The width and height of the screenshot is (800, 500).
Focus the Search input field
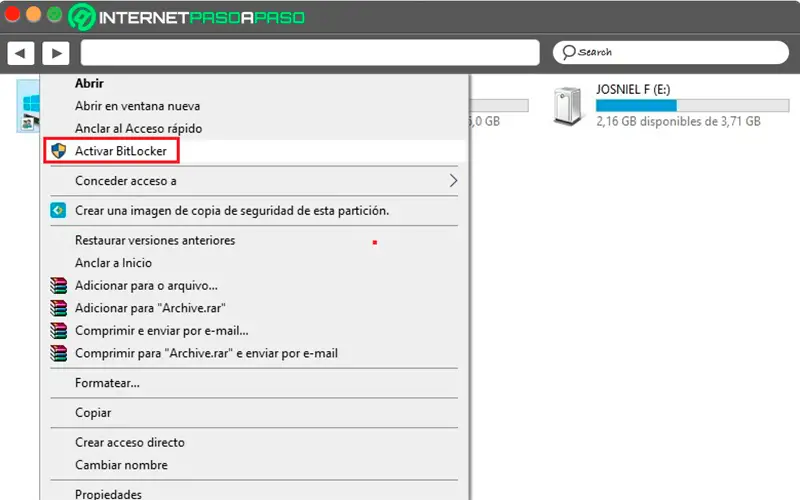point(670,53)
